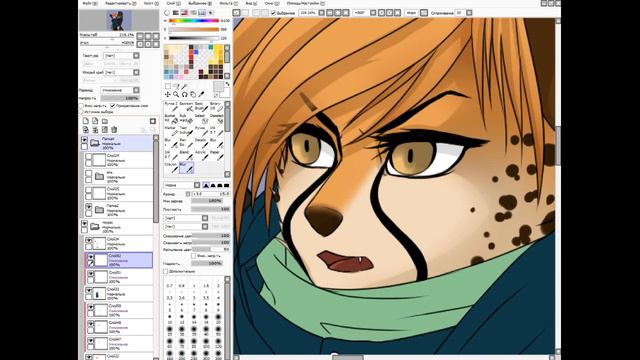Screen dimensions: 640x360
Task: Pick the sharpest brush edge shape
Action: (x=227, y=185)
